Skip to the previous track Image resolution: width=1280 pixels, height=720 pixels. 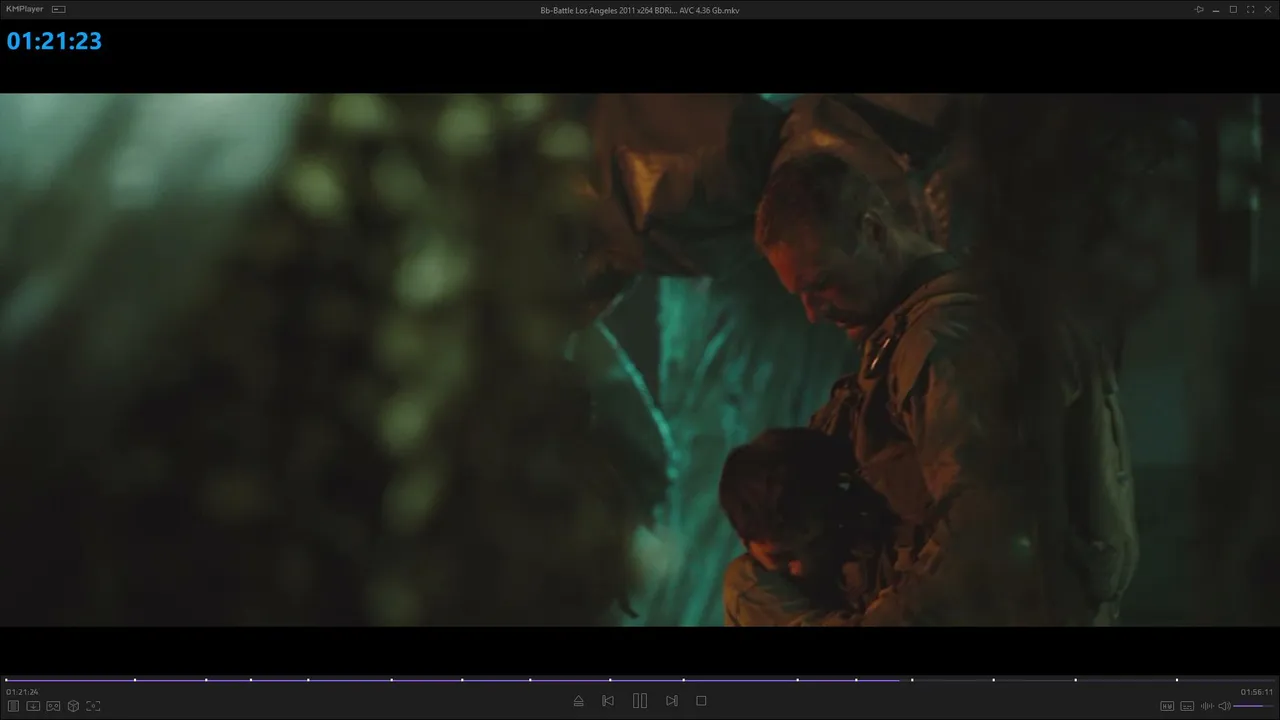click(x=608, y=701)
